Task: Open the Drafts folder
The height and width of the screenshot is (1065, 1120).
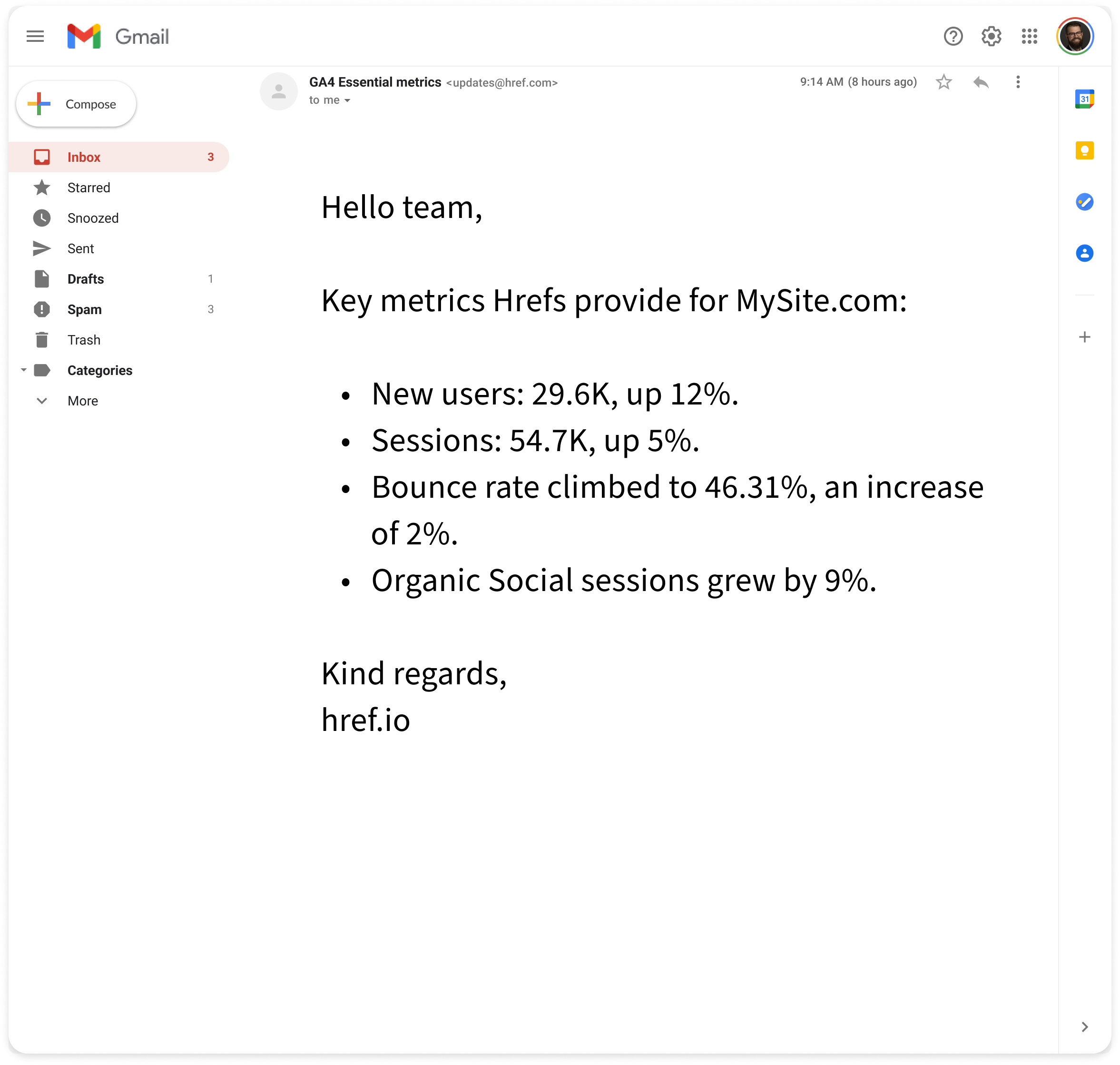Action: point(118,279)
